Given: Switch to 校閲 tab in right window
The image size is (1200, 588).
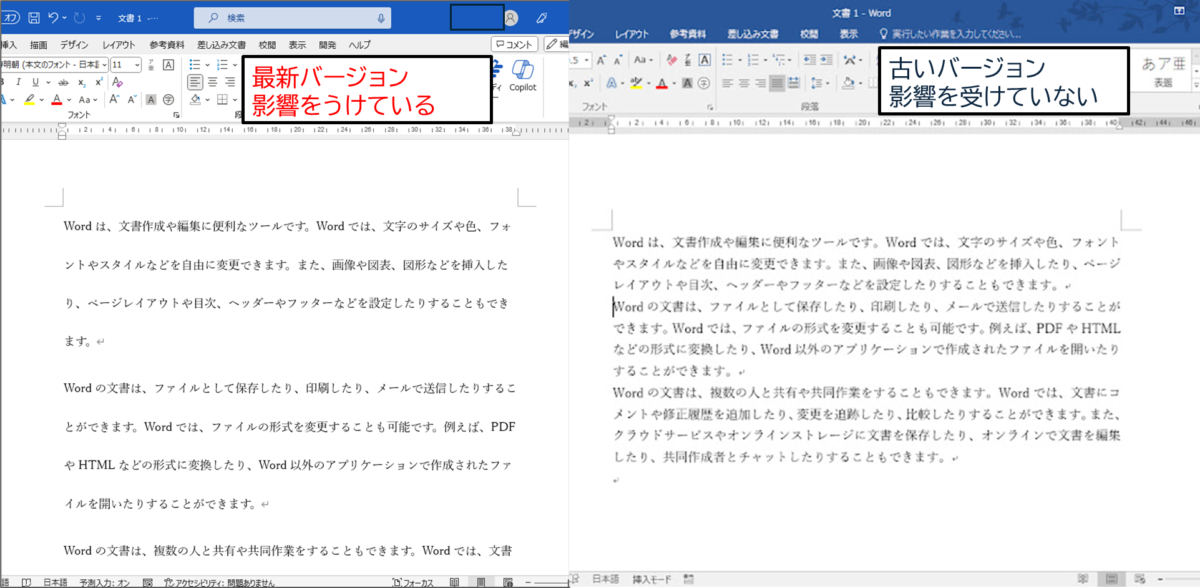Looking at the screenshot, I should pyautogui.click(x=809, y=34).
